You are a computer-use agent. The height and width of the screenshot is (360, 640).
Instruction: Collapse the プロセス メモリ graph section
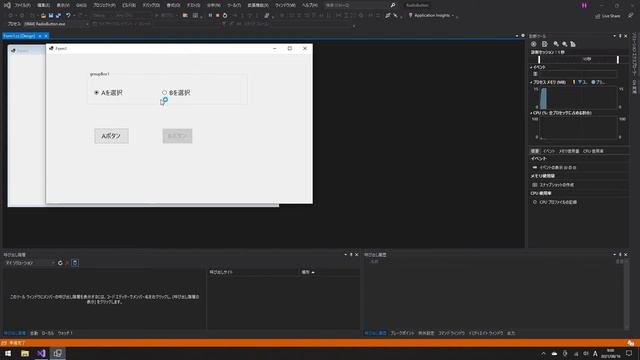[x=531, y=82]
